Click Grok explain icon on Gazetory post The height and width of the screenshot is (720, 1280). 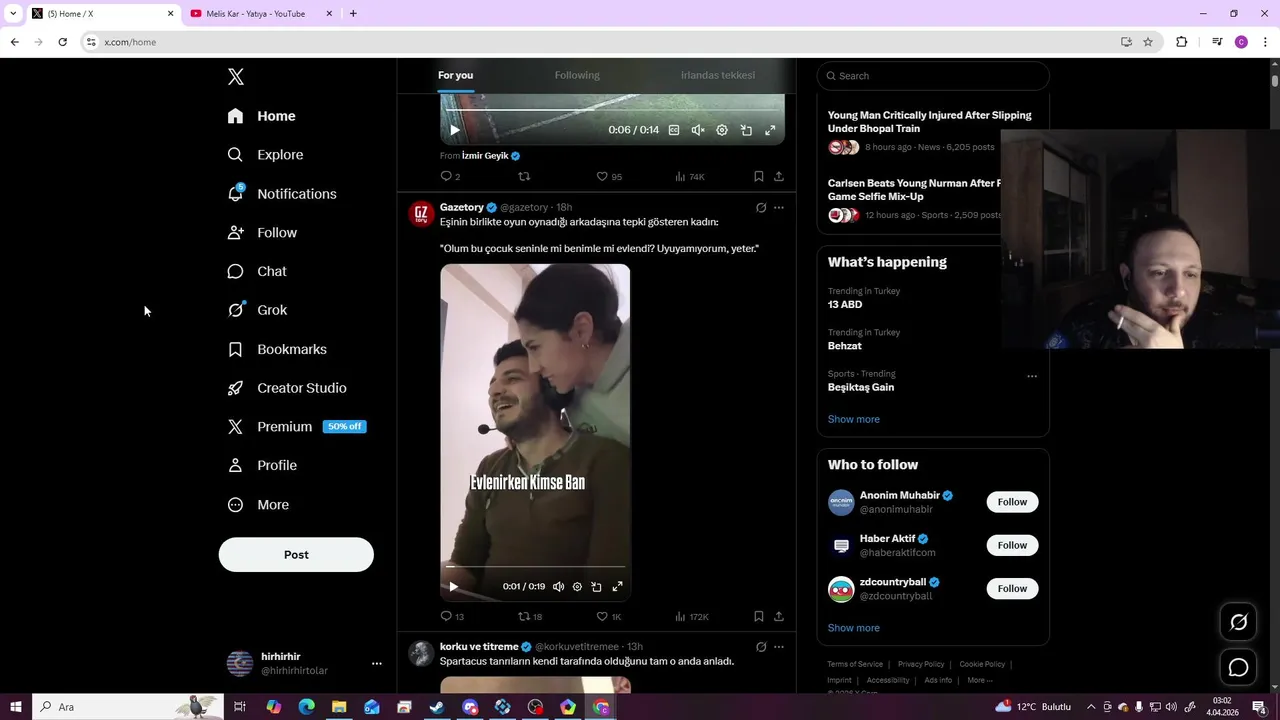click(761, 208)
